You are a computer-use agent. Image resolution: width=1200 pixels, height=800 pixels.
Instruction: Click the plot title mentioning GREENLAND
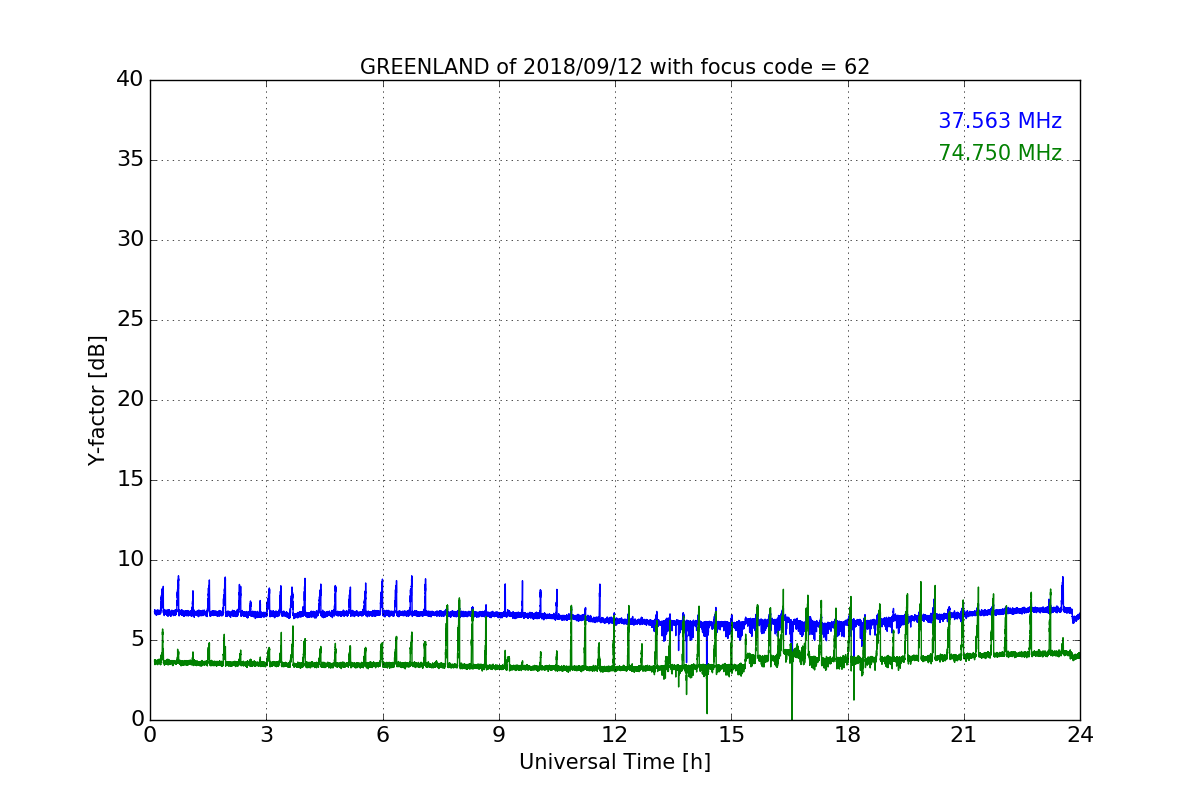pyautogui.click(x=615, y=67)
